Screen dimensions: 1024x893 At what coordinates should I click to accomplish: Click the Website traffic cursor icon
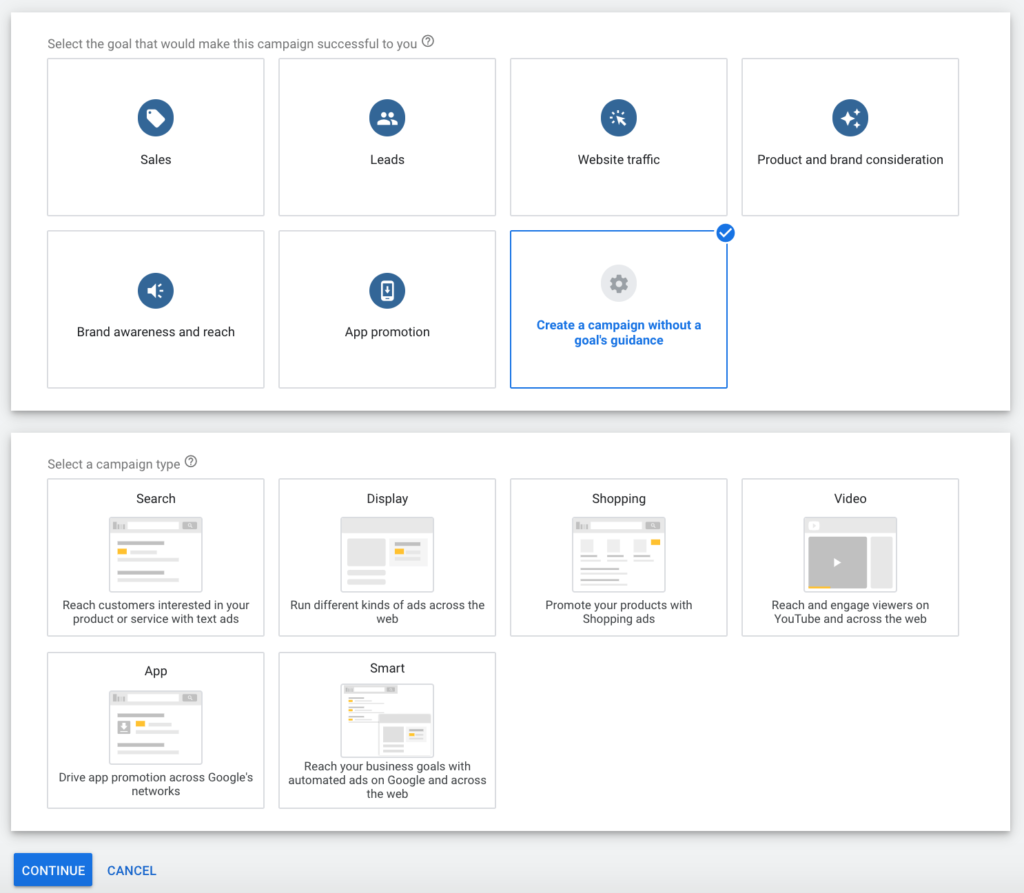618,118
